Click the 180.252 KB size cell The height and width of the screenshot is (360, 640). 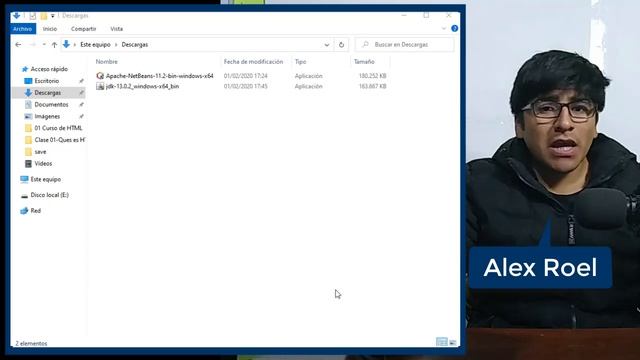[372, 76]
